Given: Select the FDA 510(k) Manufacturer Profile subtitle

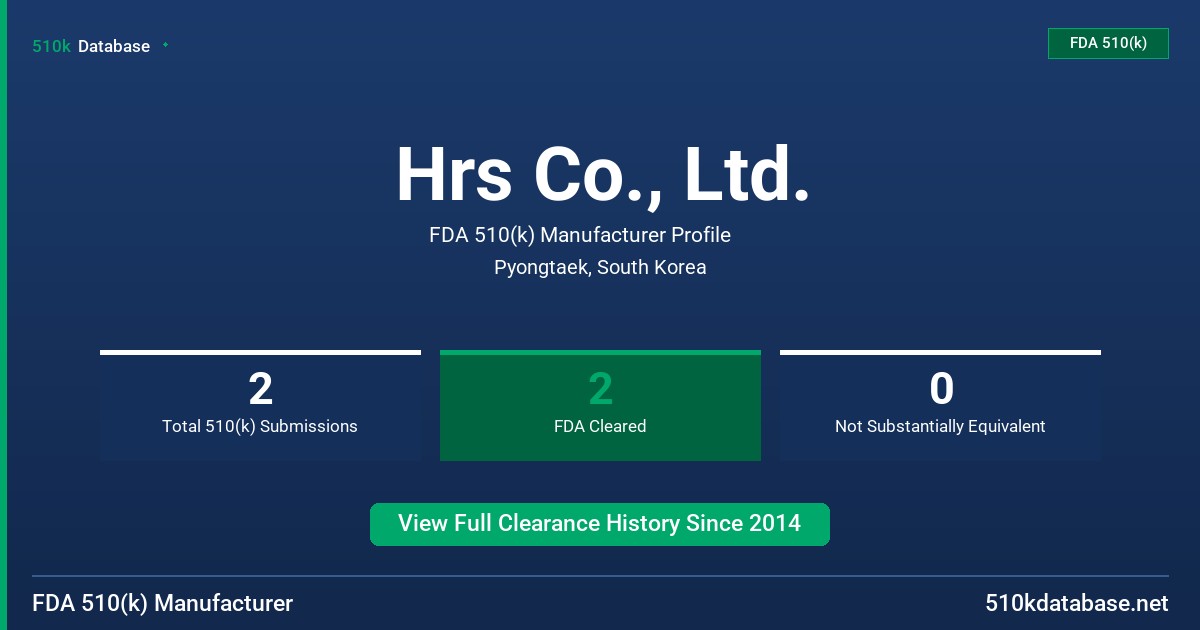Looking at the screenshot, I should [x=580, y=235].
